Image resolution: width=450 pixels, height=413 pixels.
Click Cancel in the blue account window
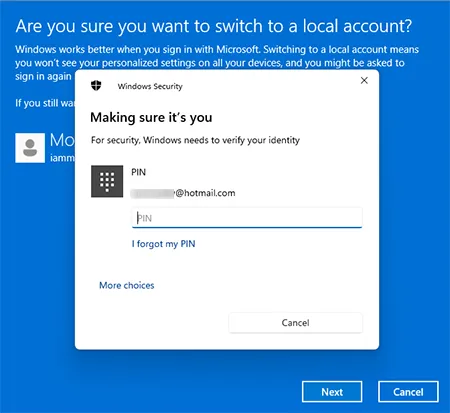[408, 392]
